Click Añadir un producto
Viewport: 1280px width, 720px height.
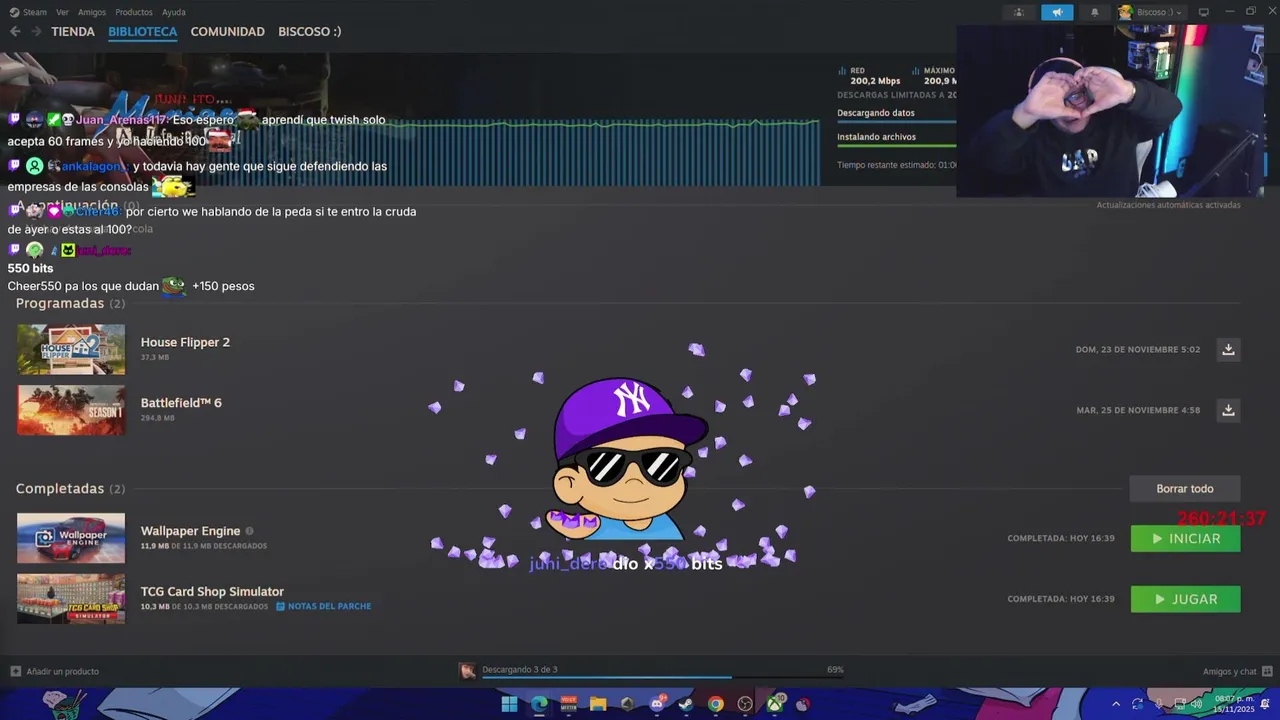pos(55,671)
